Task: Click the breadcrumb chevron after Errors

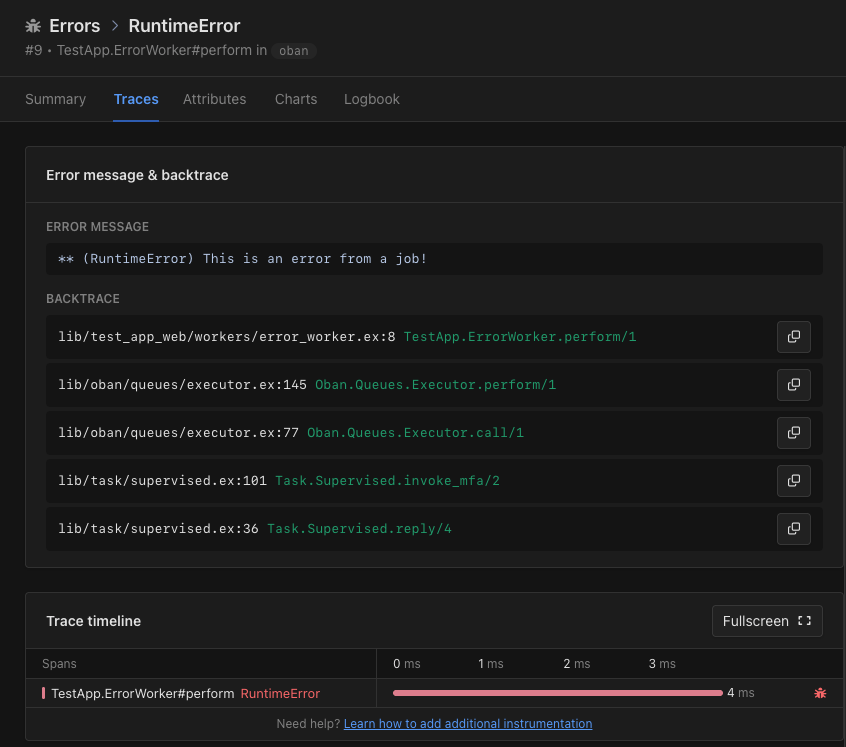Action: tap(114, 25)
